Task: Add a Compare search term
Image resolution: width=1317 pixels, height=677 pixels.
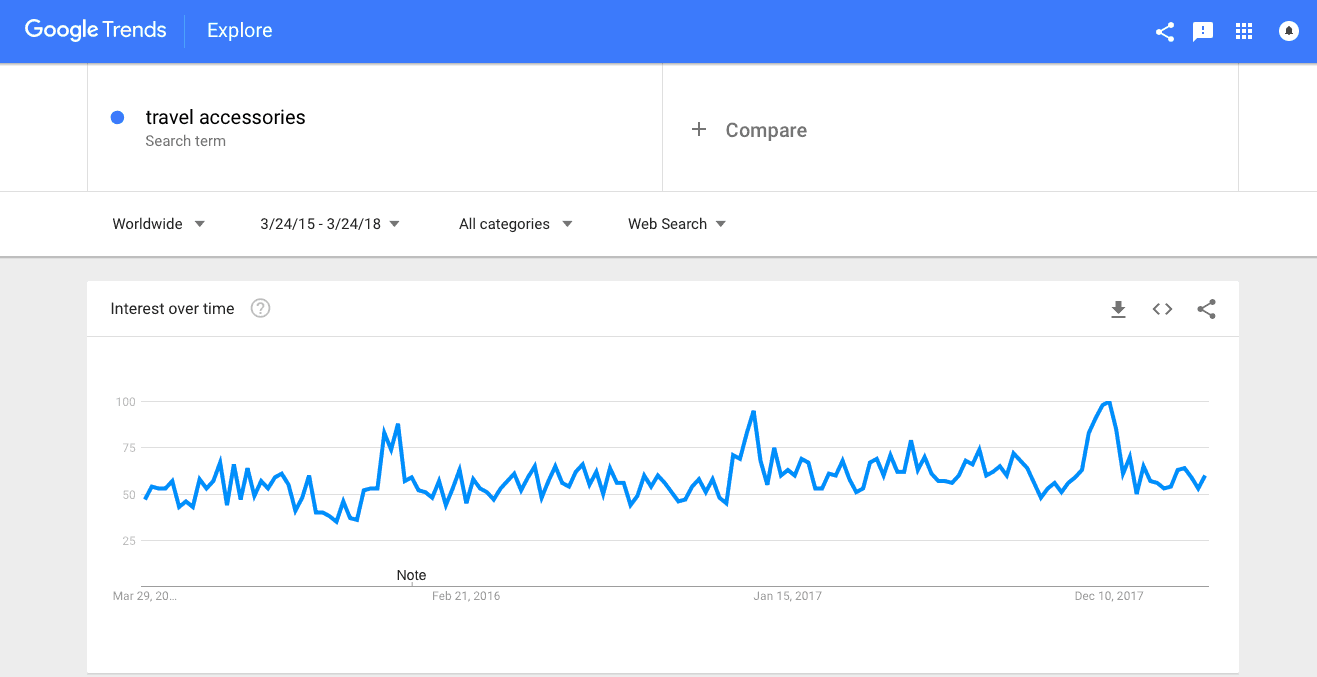Action: pyautogui.click(x=950, y=128)
